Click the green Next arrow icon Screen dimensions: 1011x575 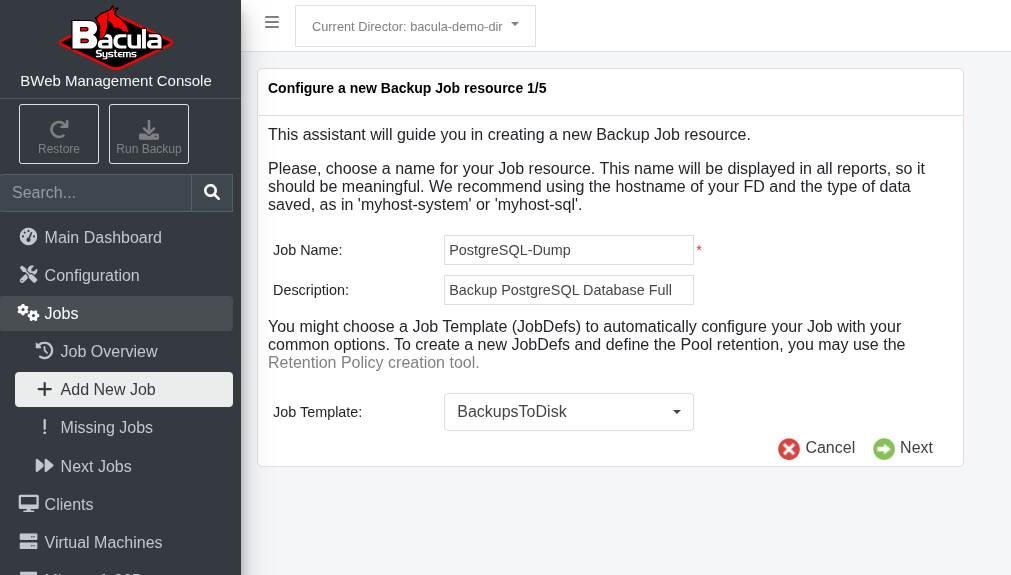884,449
